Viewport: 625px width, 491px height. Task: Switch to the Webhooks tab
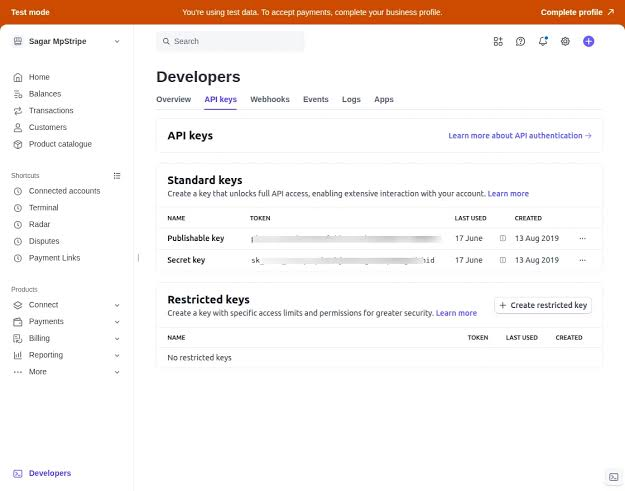coord(270,100)
